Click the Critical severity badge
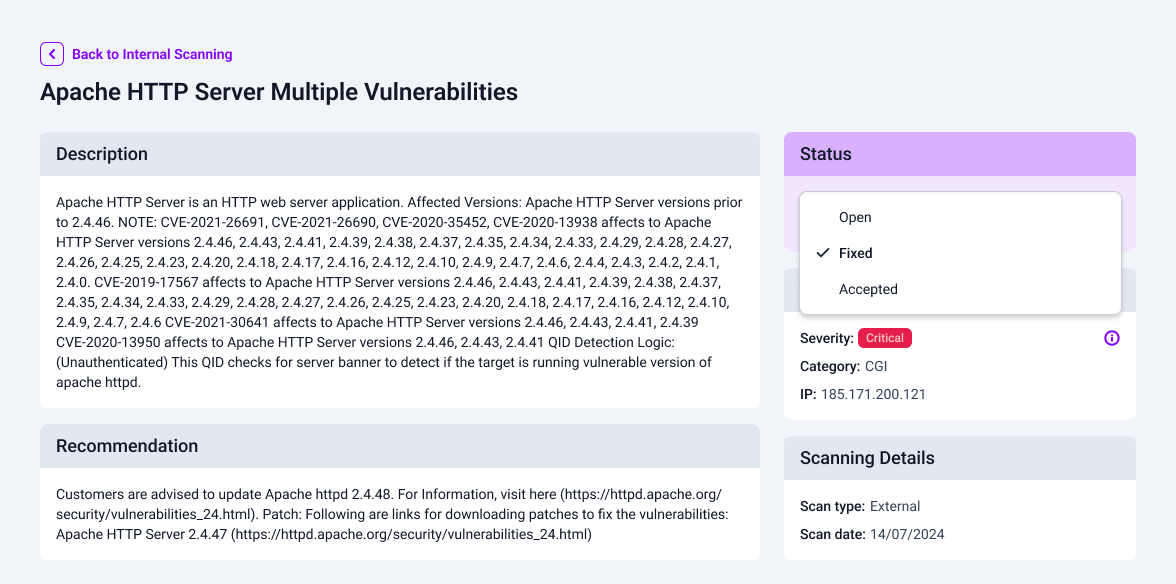1176x584 pixels. [884, 338]
